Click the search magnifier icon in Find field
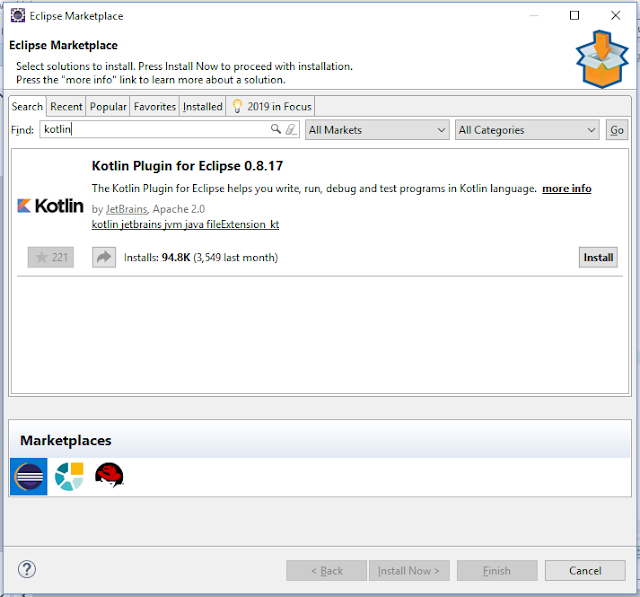This screenshot has height=597, width=640. pos(276,129)
